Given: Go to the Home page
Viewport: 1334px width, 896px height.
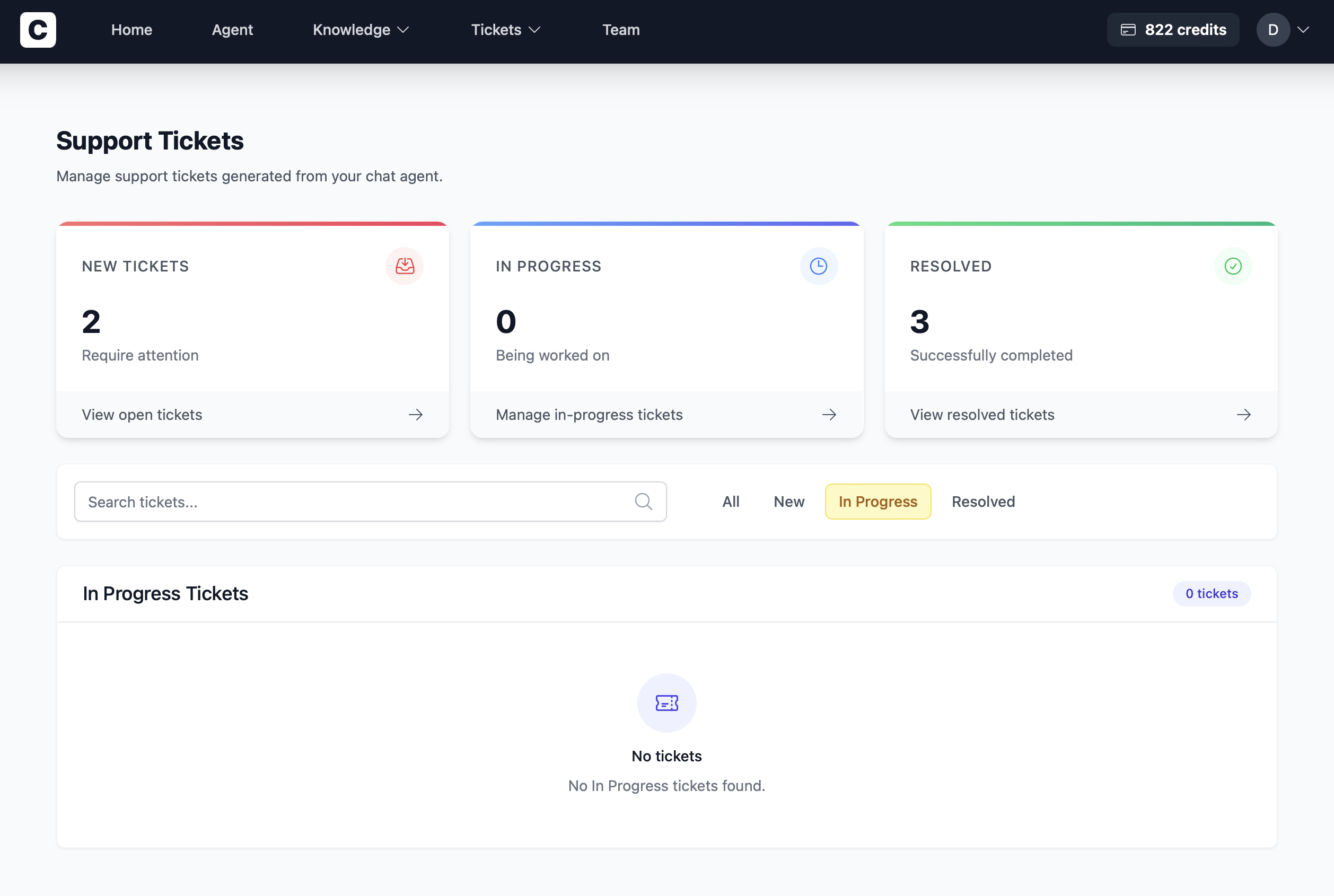Looking at the screenshot, I should (x=131, y=30).
